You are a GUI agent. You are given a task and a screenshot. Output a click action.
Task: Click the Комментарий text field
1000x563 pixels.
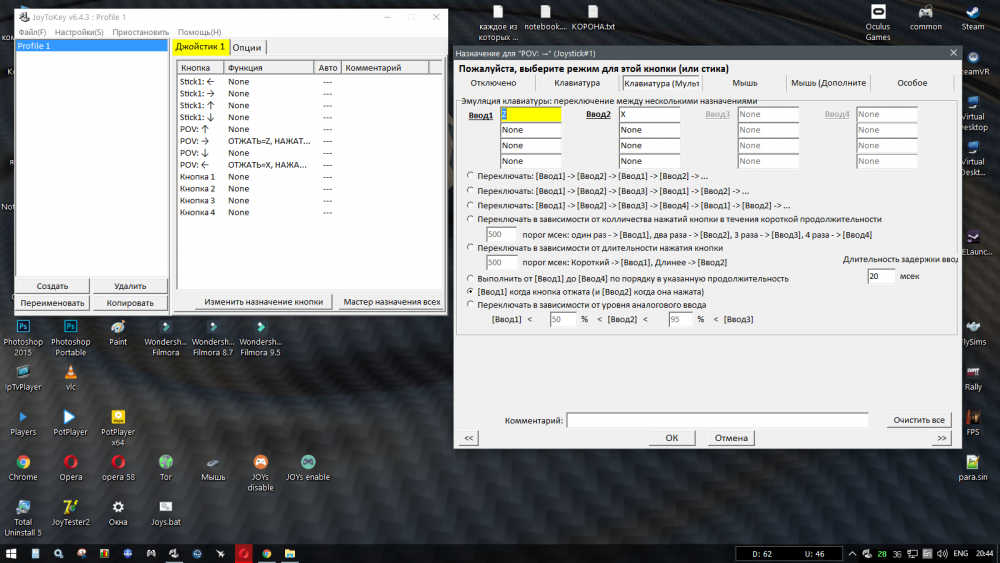(717, 421)
